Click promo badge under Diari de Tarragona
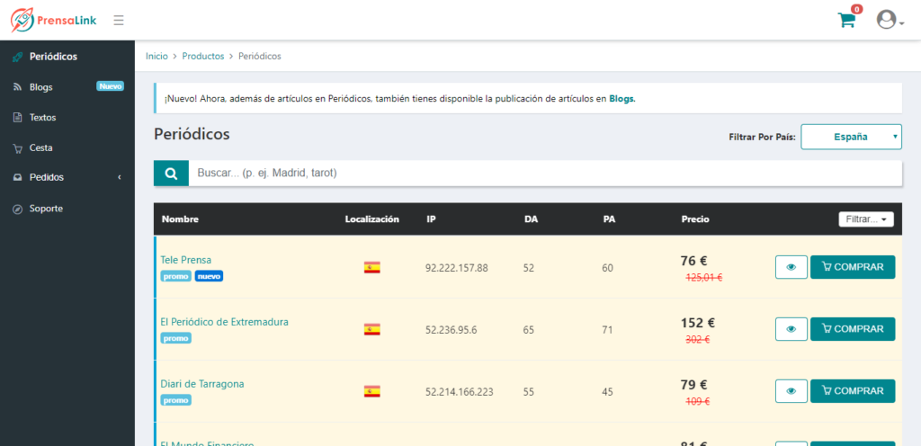The height and width of the screenshot is (447, 922). click(x=176, y=400)
